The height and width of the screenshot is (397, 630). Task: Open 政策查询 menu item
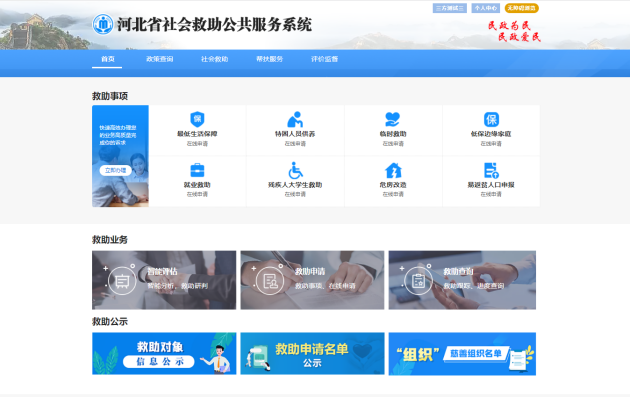[160, 59]
